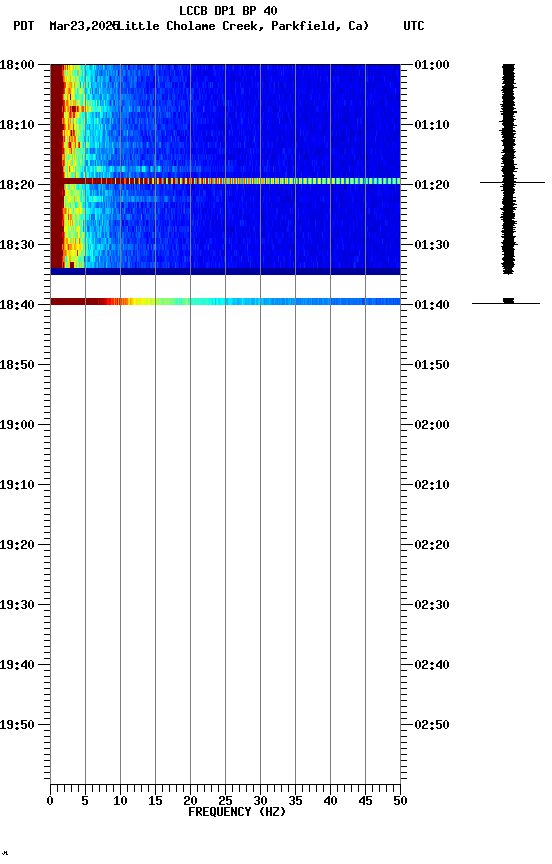
Task: Click the 19:50 PDT time label
Action: (17, 725)
